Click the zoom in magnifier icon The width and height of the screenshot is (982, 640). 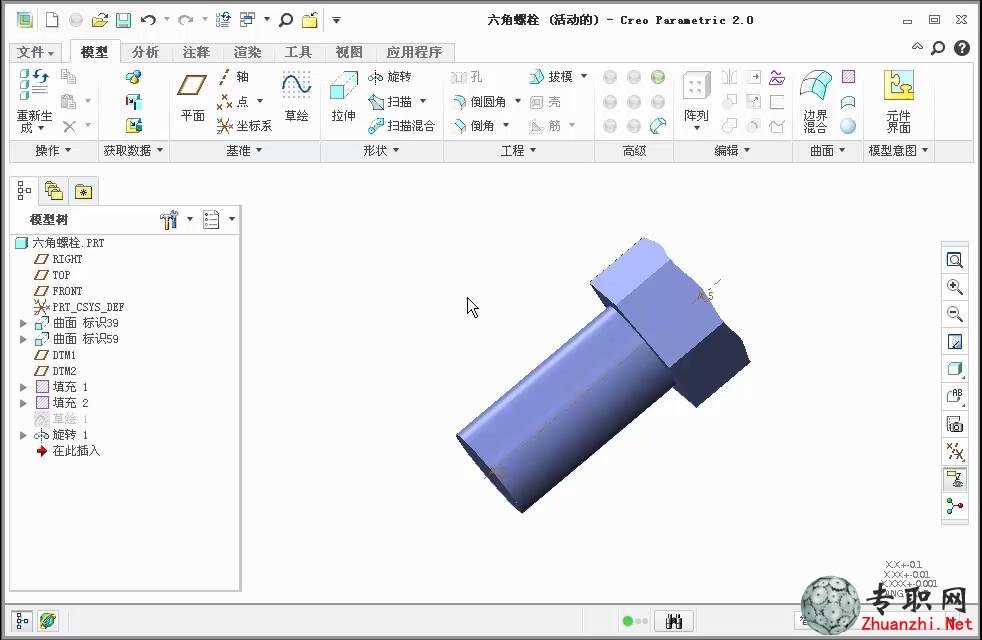click(954, 287)
